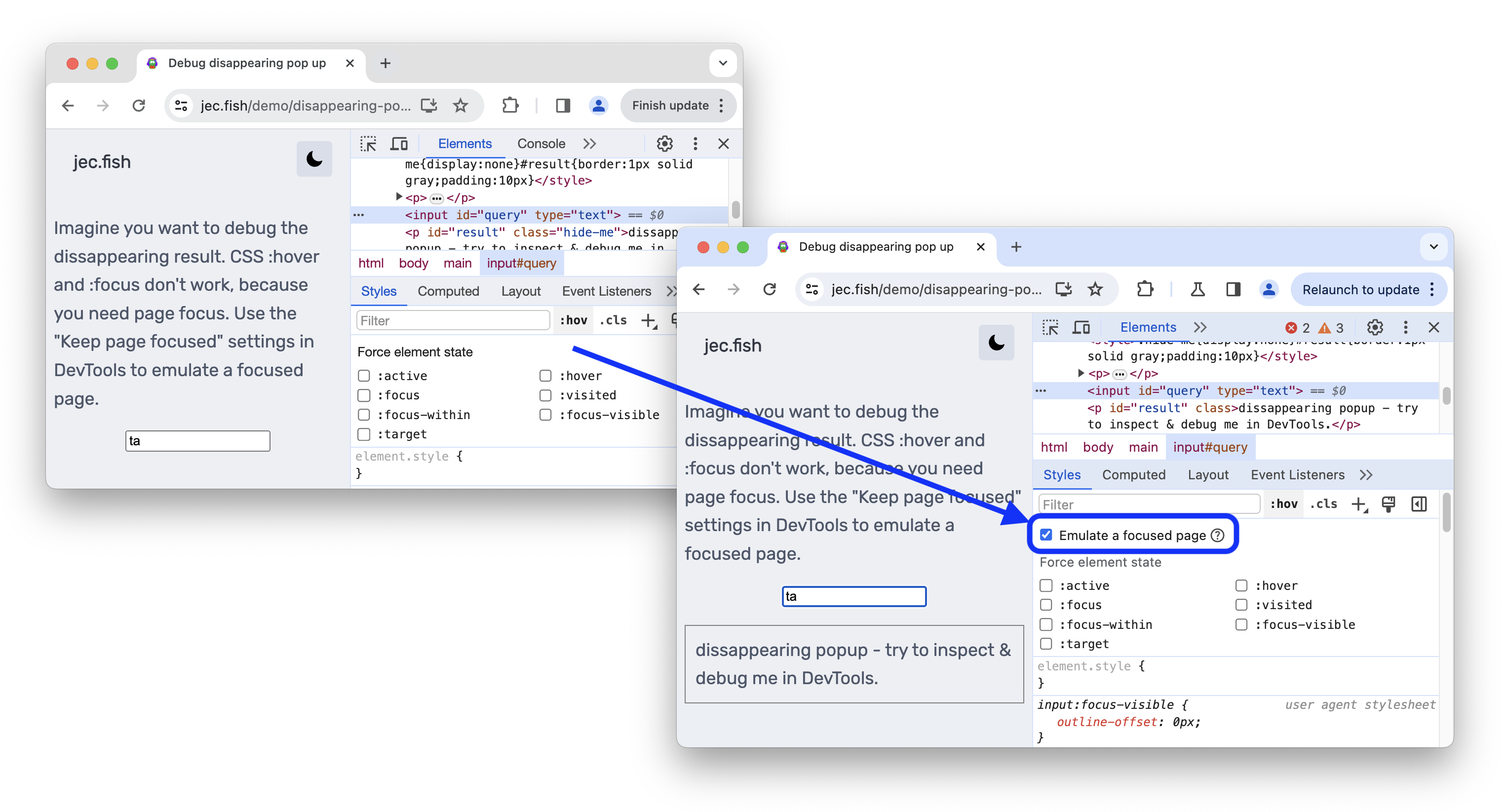Open the Event Listeners tab
The height and width of the screenshot is (812, 1507).
[x=1298, y=474]
